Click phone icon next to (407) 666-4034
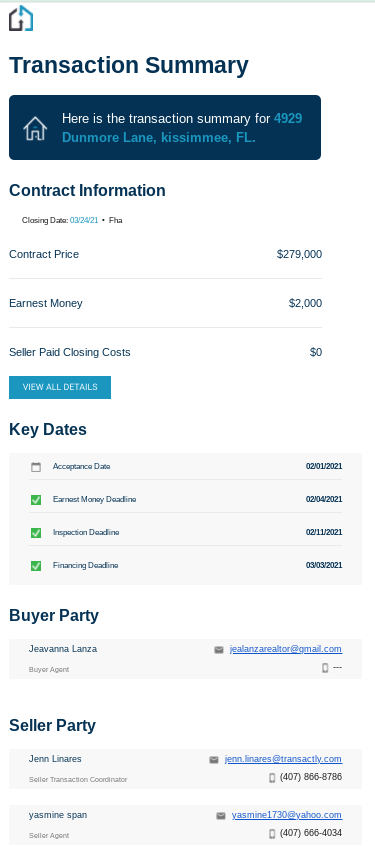 [272, 834]
